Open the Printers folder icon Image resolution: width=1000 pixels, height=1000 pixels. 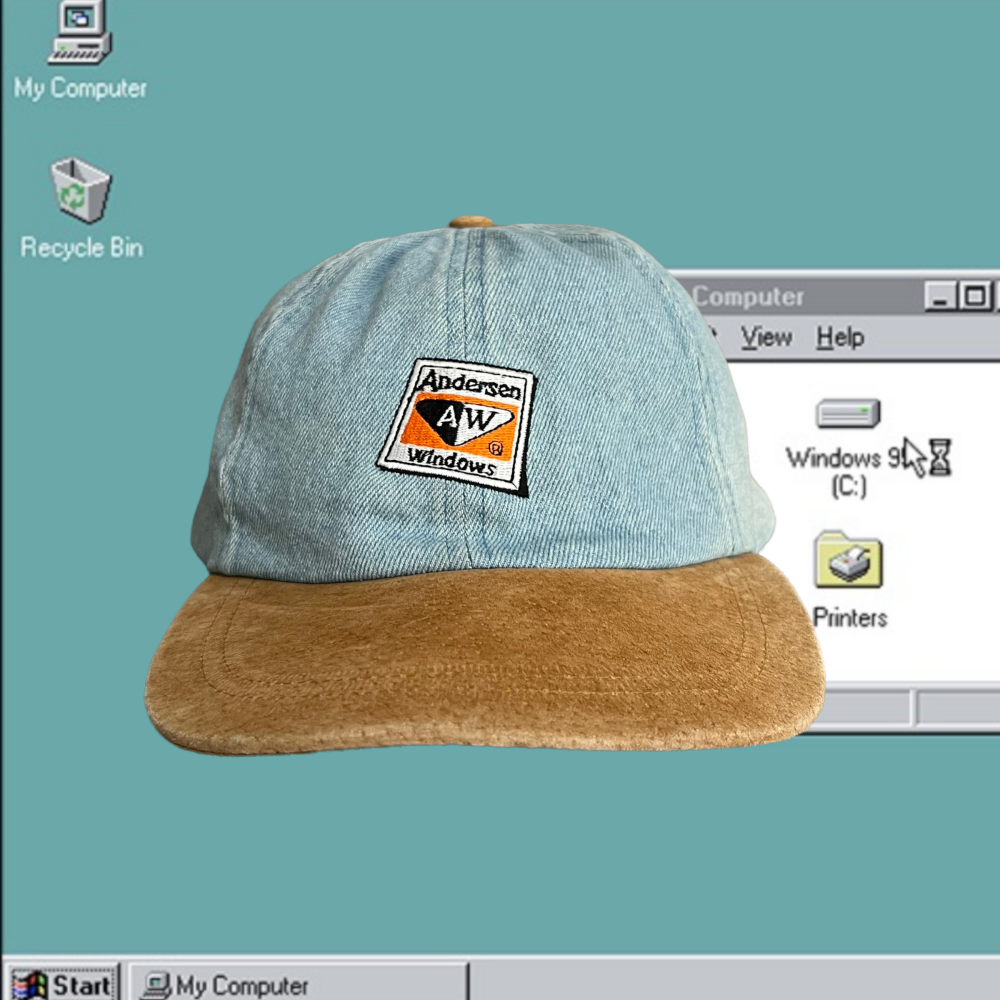848,560
